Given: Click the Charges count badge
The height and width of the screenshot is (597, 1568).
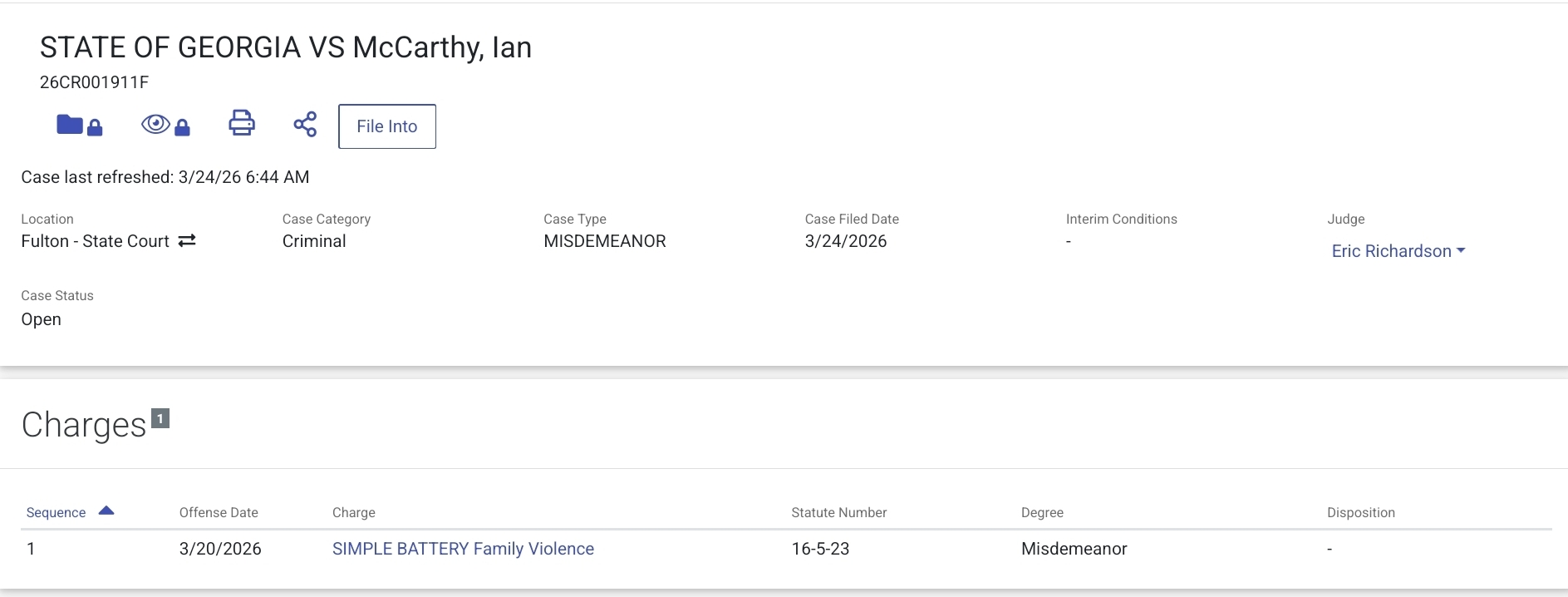Looking at the screenshot, I should (160, 418).
